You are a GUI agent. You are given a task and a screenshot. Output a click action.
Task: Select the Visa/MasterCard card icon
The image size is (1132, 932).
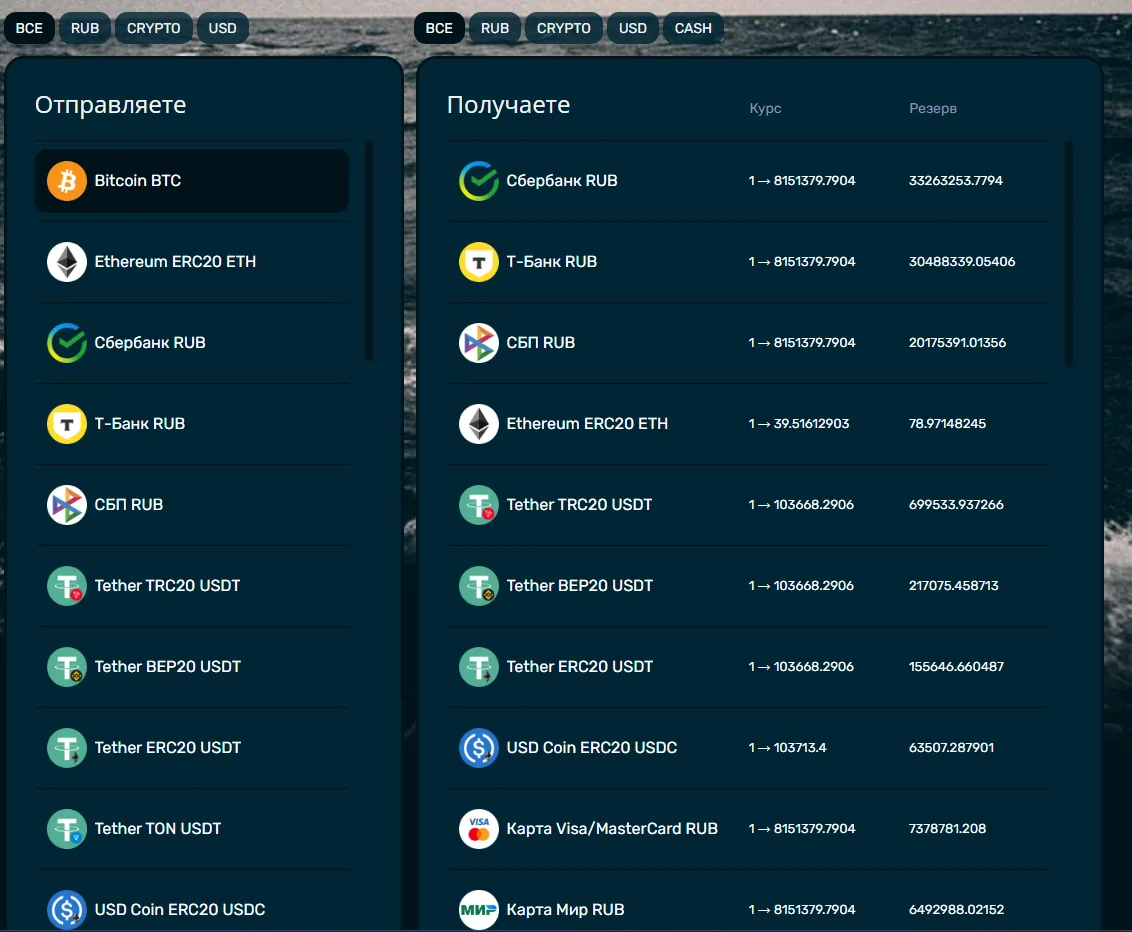[x=479, y=828]
